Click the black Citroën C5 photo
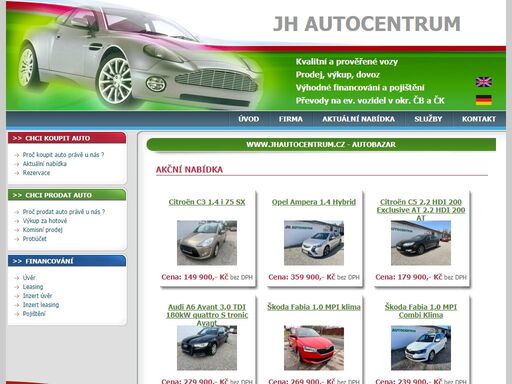512x384 pixels. [421, 243]
